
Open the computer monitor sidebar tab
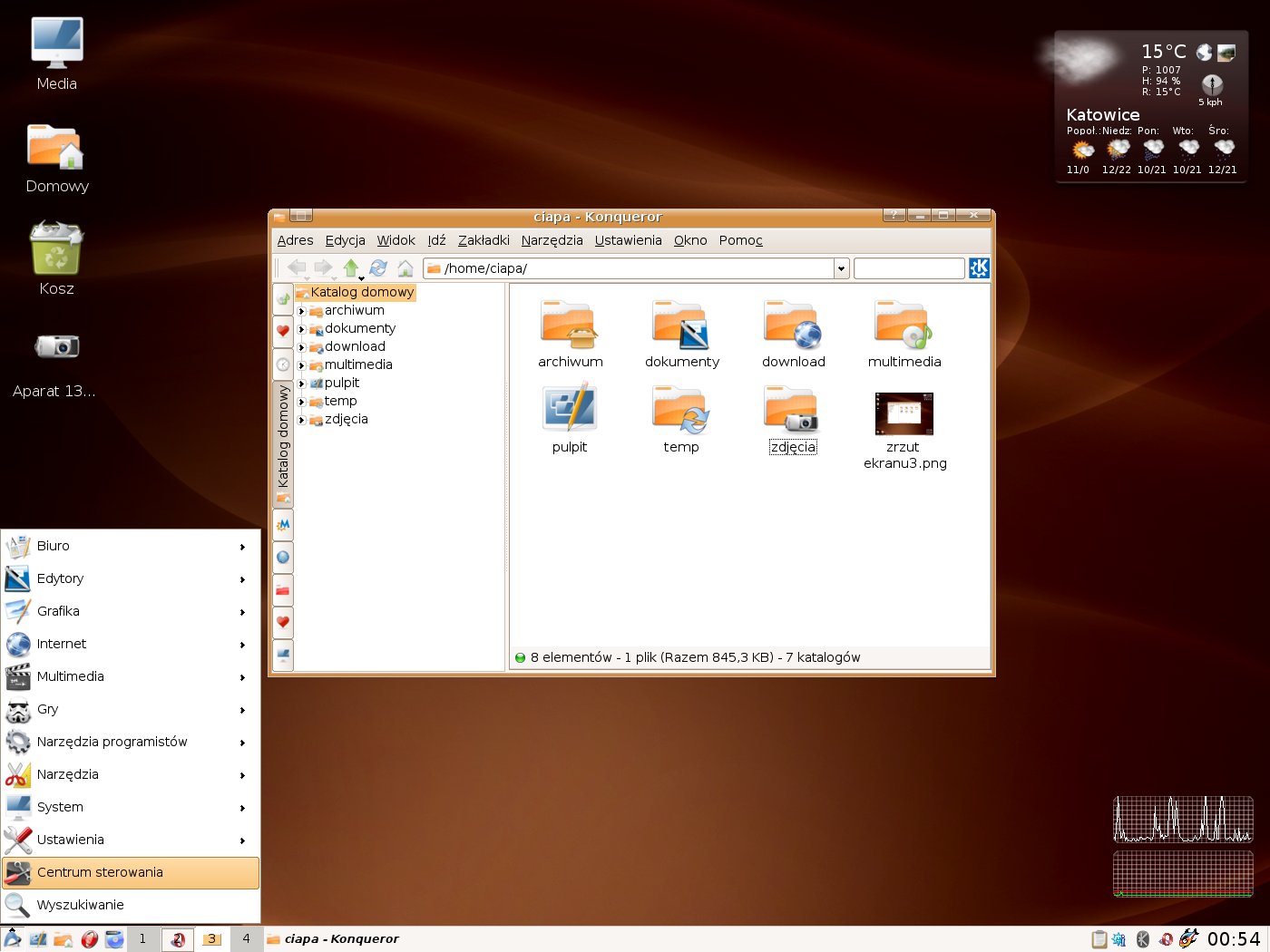(283, 655)
